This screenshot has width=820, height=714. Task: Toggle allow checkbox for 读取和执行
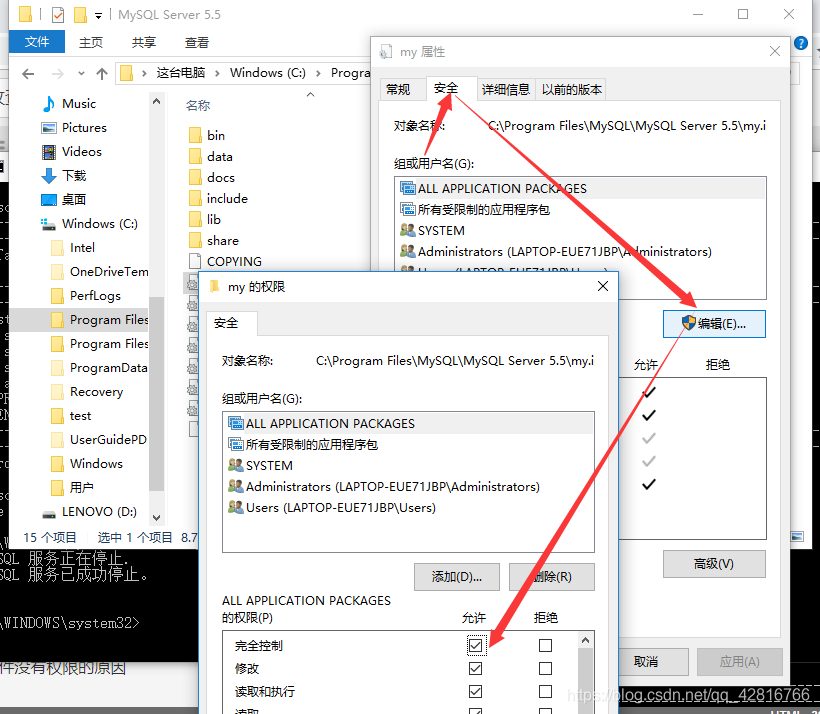click(x=475, y=692)
